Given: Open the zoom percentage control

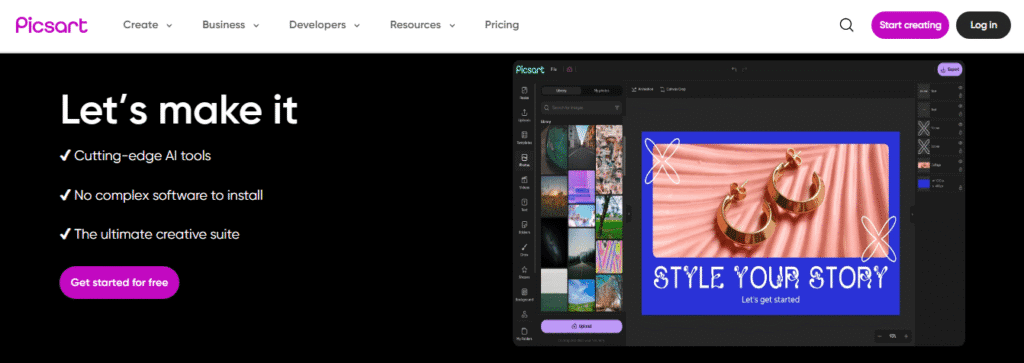Looking at the screenshot, I should click(893, 336).
